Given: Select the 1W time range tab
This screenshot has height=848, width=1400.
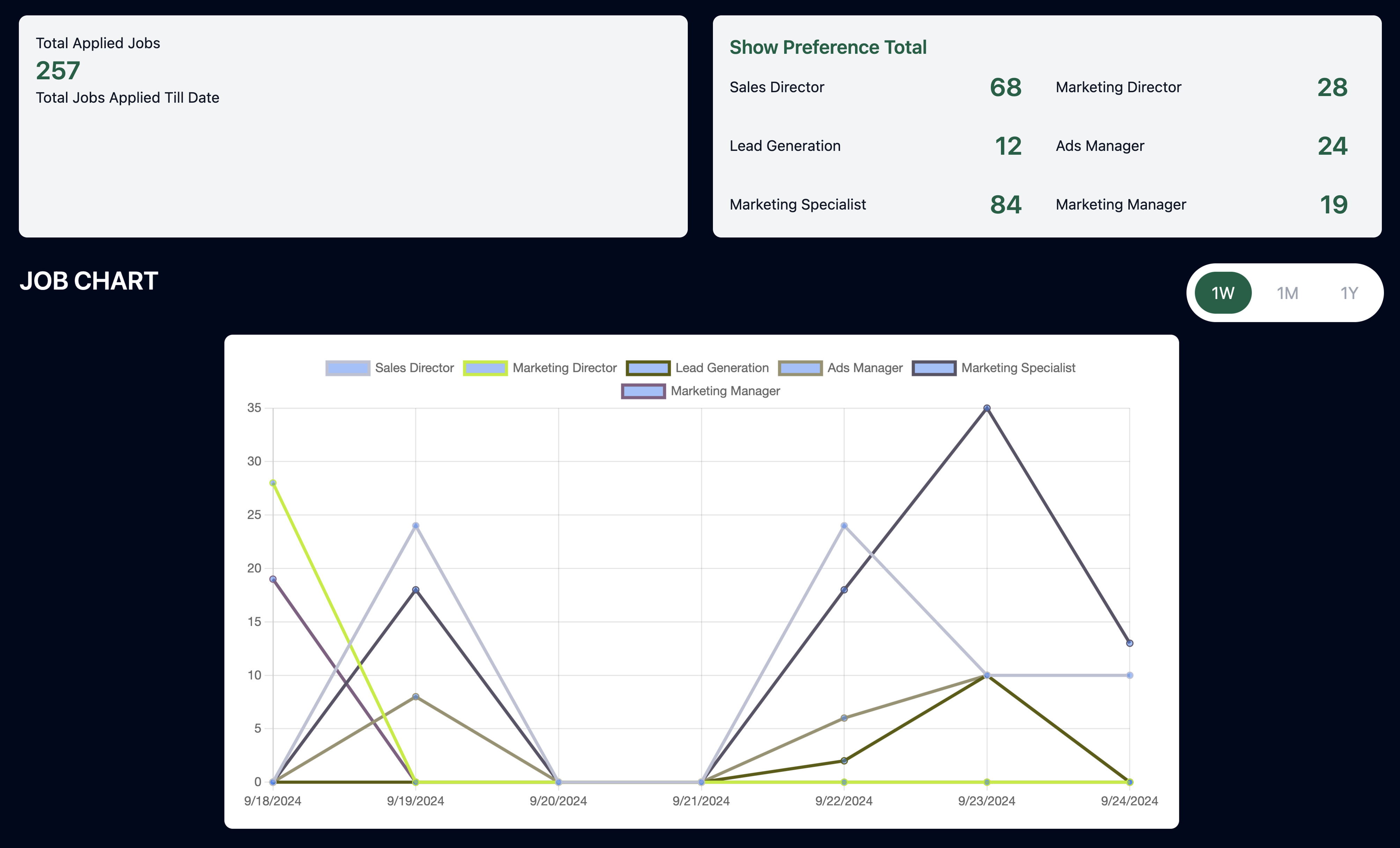Looking at the screenshot, I should coord(1223,293).
